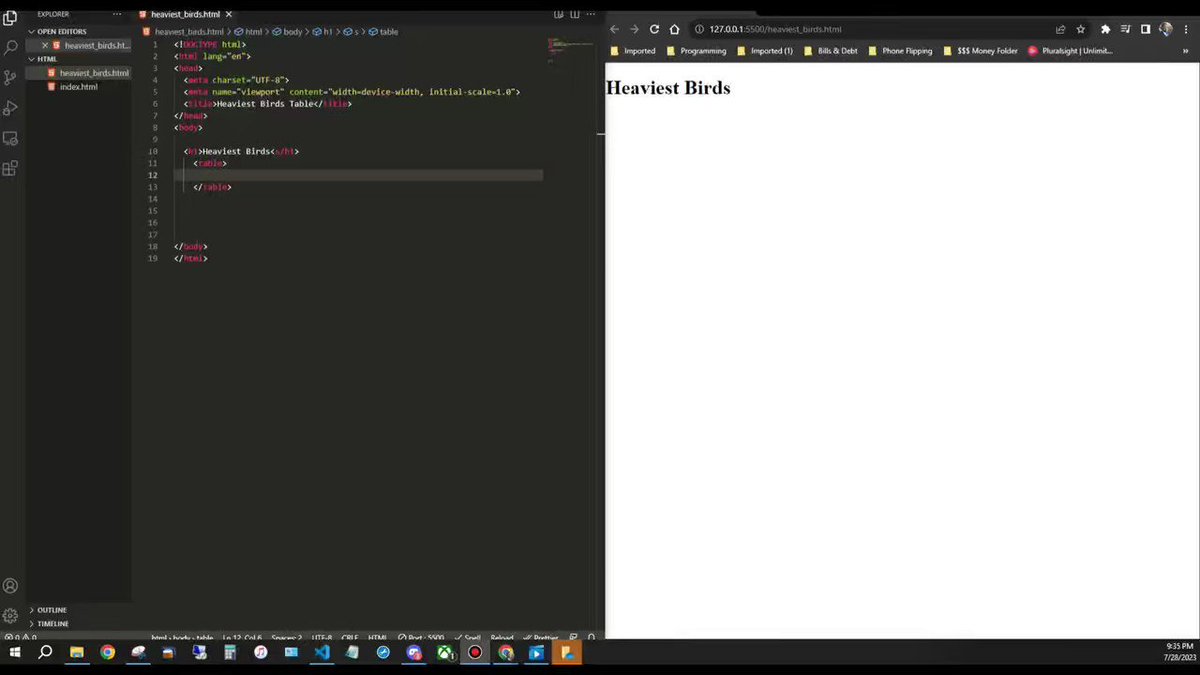Open Windows taskbar search
The height and width of the screenshot is (675, 1200).
(45, 652)
